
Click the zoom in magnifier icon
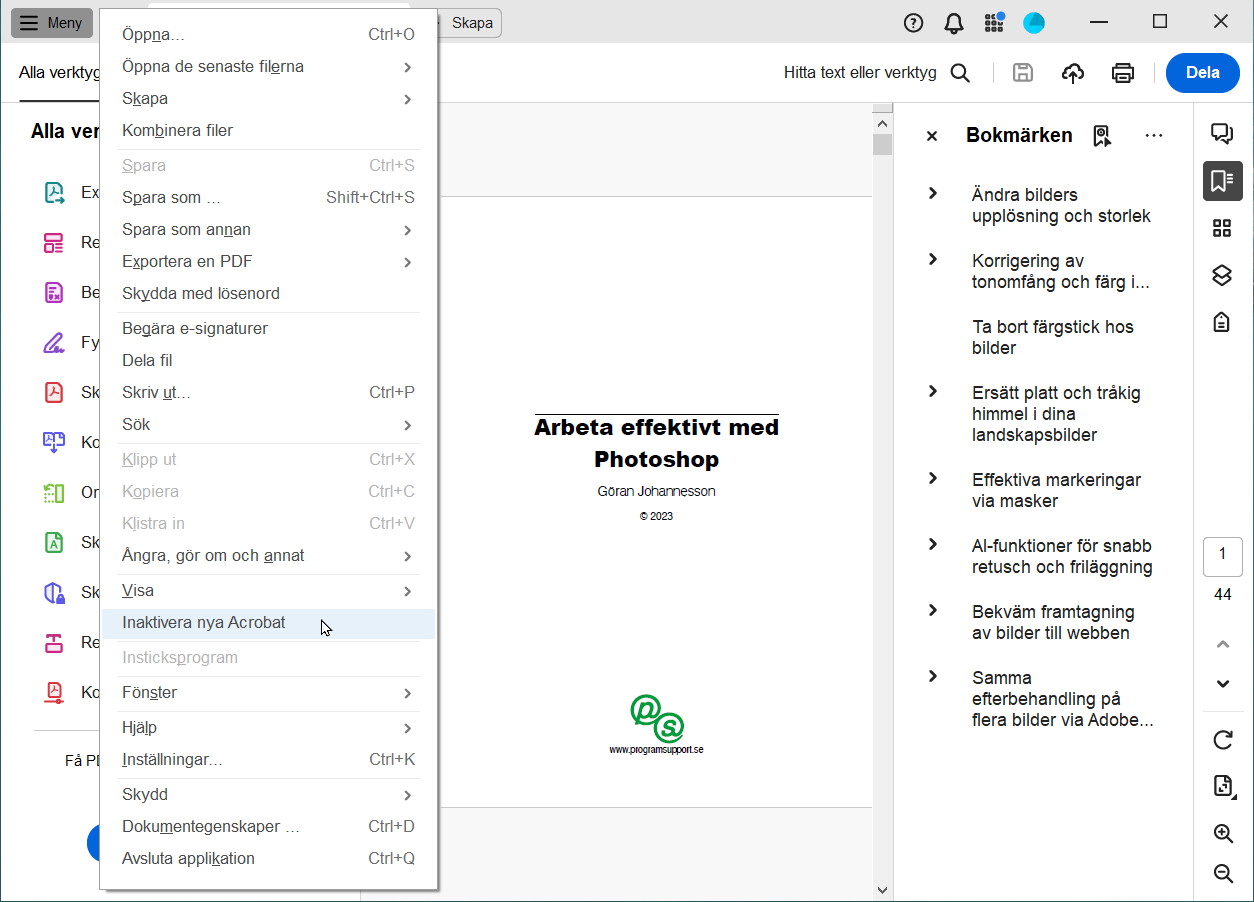pos(1222,833)
